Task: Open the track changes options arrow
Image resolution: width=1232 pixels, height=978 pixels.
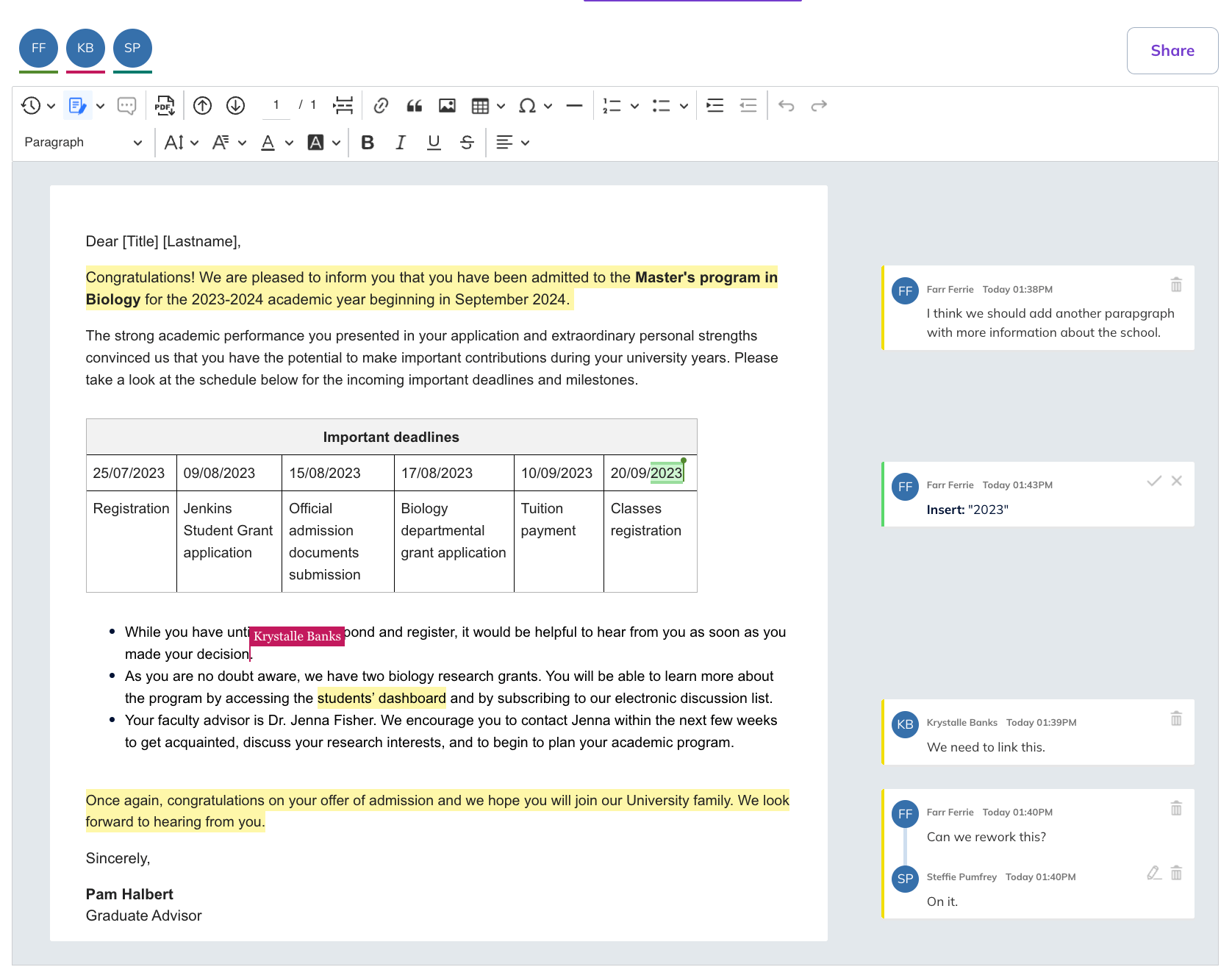Action: 101,106
